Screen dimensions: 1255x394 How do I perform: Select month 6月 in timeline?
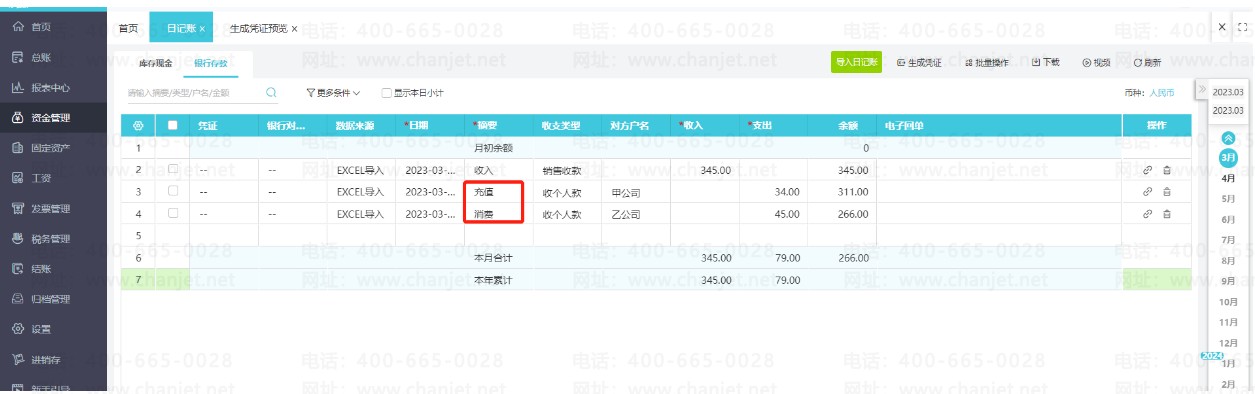(1229, 219)
